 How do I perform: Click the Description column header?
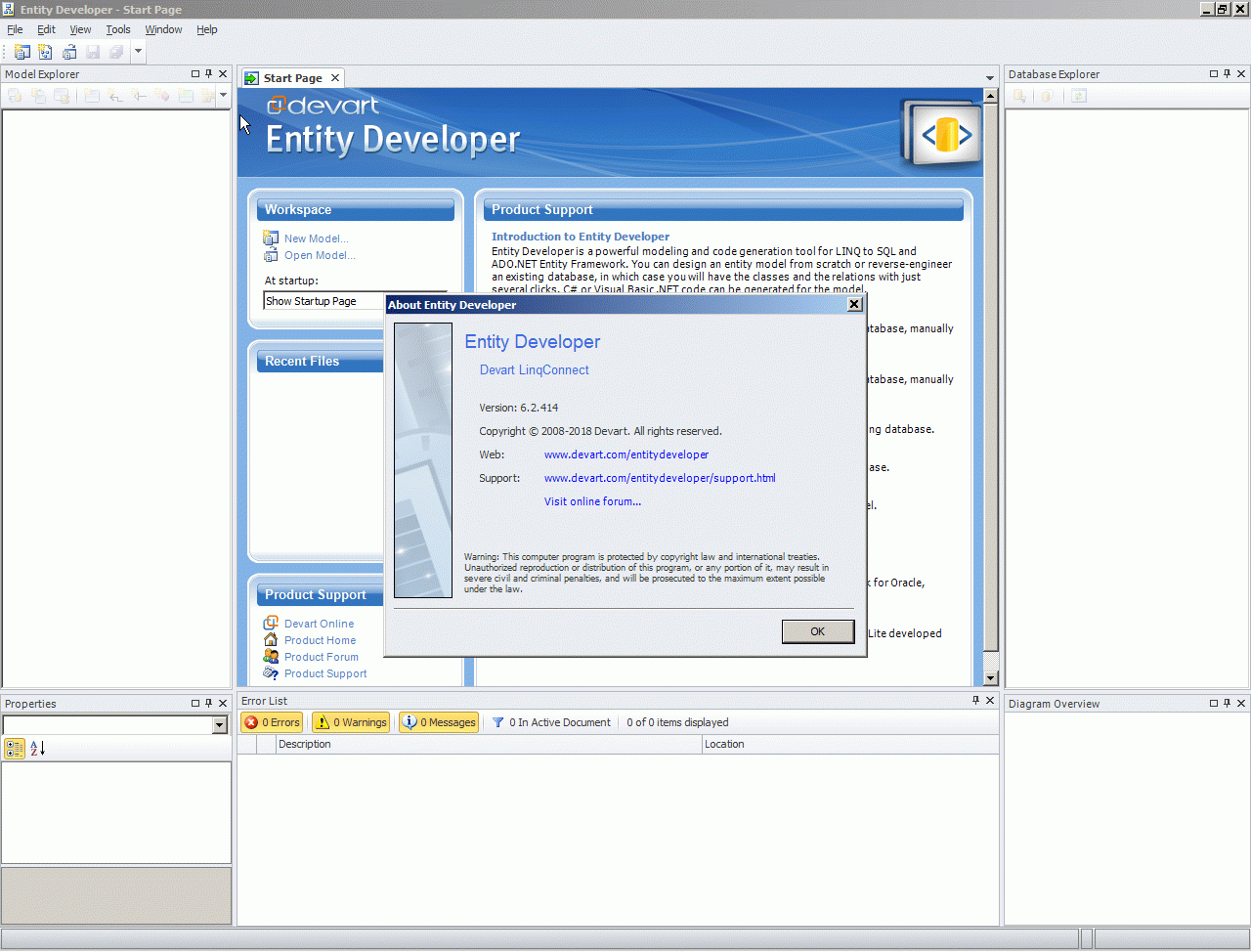489,744
